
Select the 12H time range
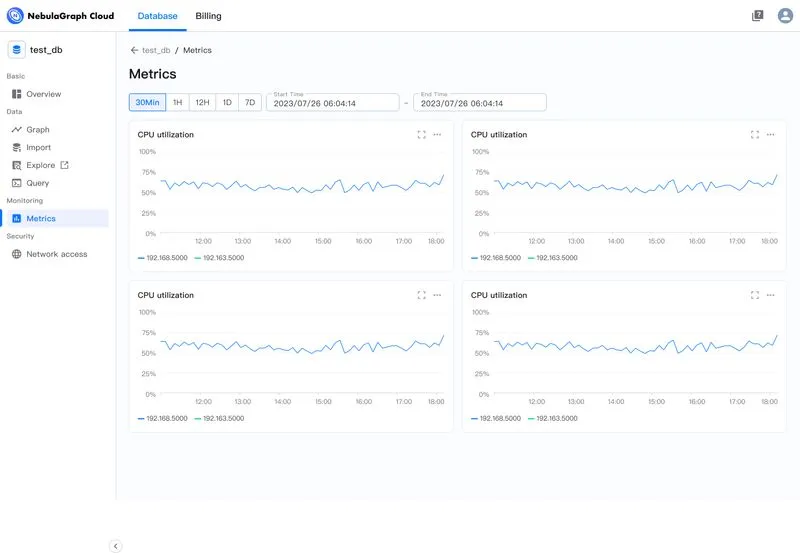(203, 102)
